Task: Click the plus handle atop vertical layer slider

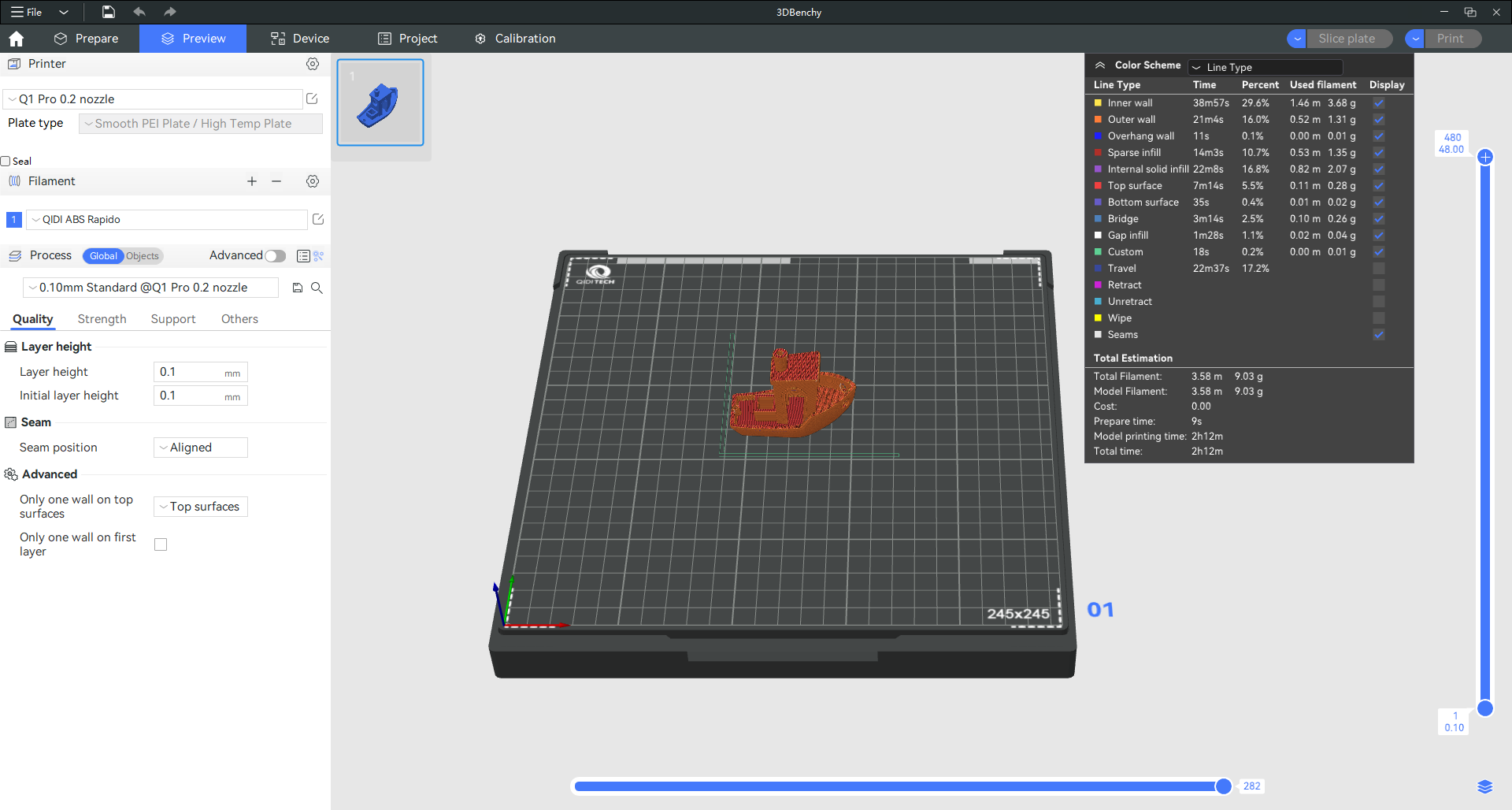Action: 1485,157
